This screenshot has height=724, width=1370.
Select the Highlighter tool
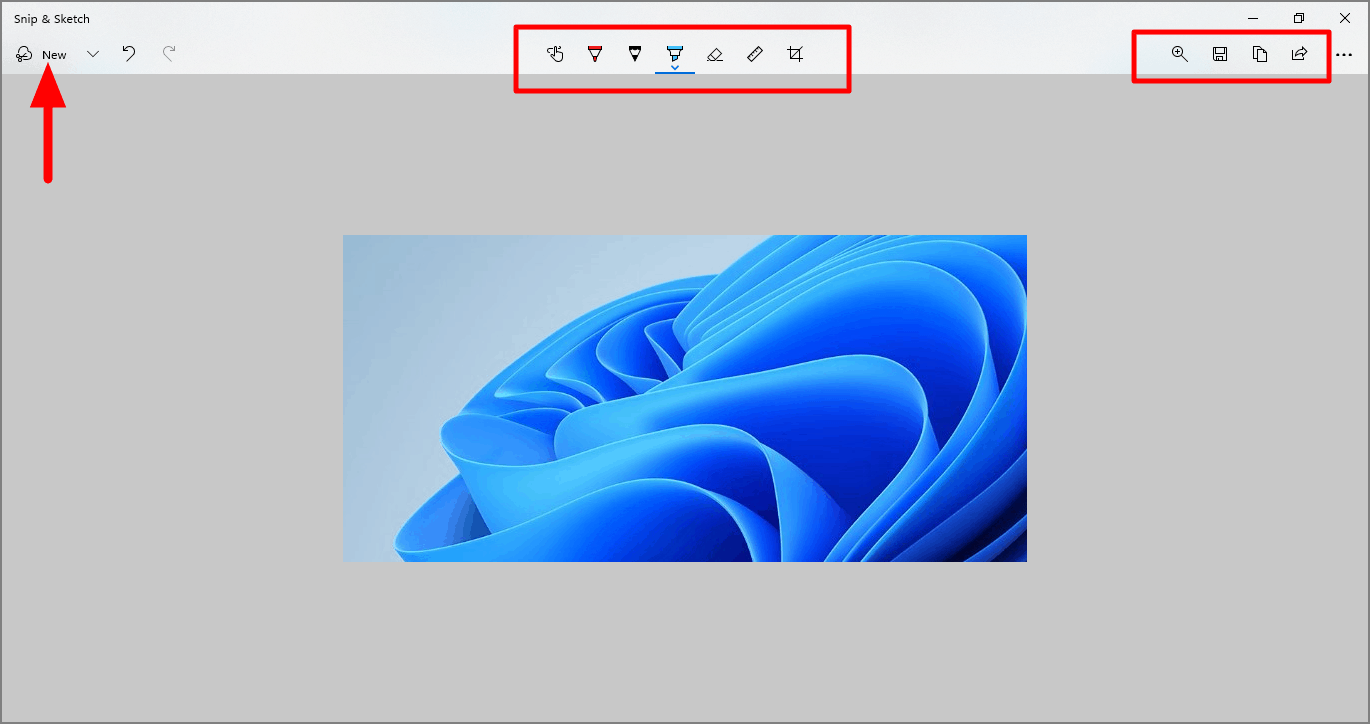tap(675, 52)
